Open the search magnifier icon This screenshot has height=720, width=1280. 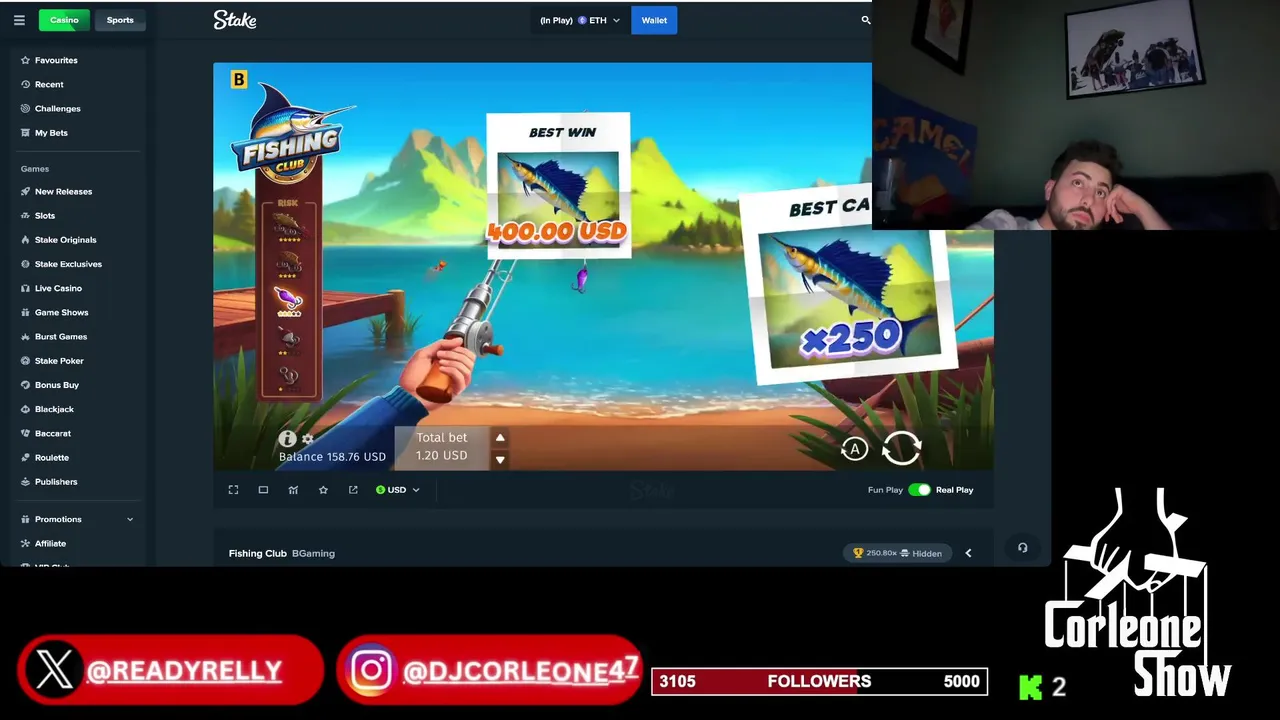[x=866, y=20]
